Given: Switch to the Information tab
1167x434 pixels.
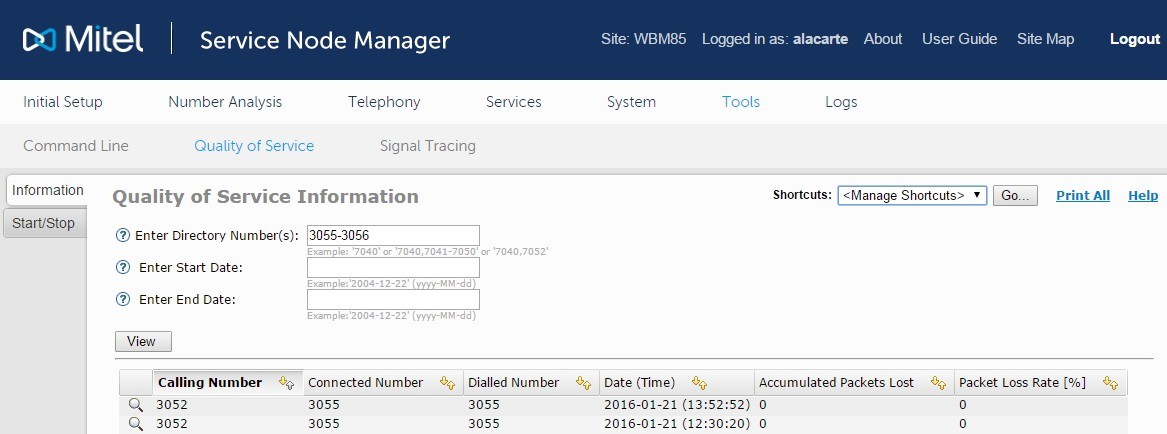Looking at the screenshot, I should tap(46, 191).
